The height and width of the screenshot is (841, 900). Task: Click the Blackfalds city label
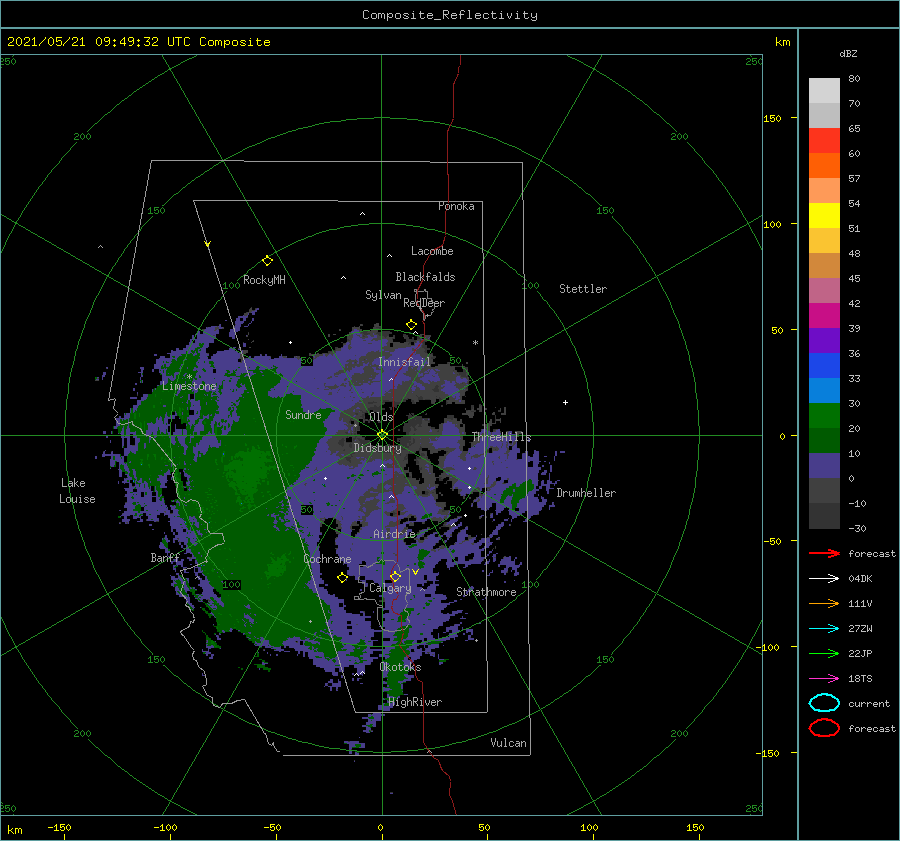(425, 277)
